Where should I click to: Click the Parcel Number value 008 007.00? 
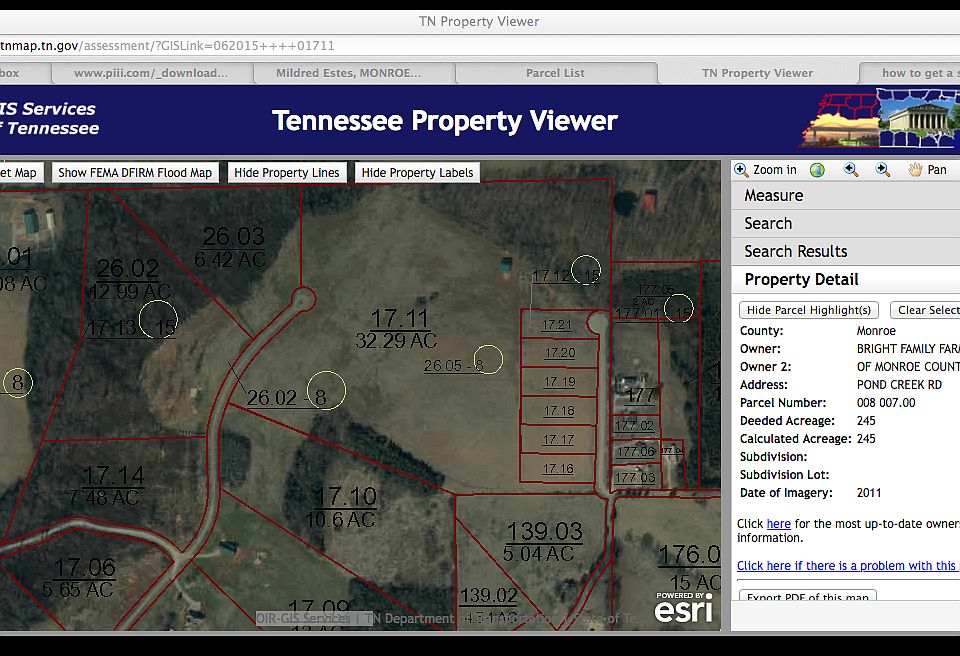pyautogui.click(x=886, y=402)
